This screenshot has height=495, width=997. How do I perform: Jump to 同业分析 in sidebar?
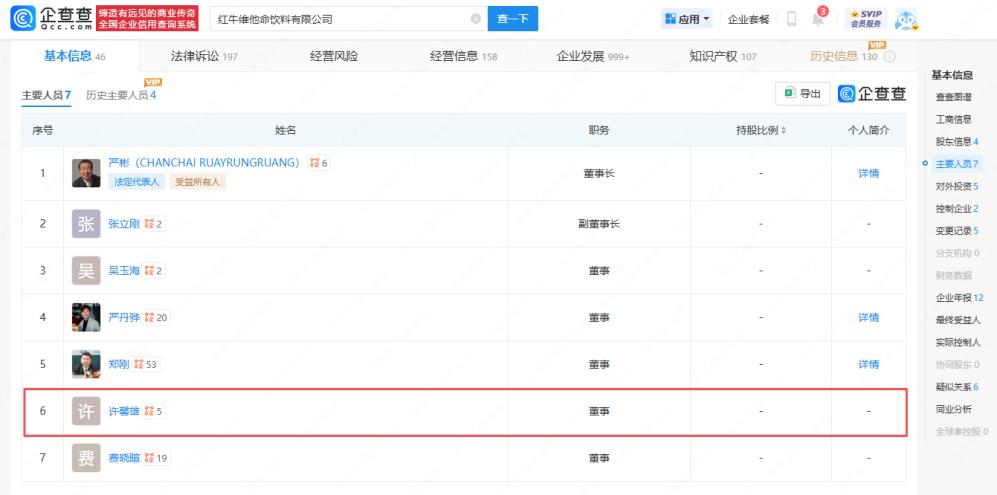pos(953,409)
